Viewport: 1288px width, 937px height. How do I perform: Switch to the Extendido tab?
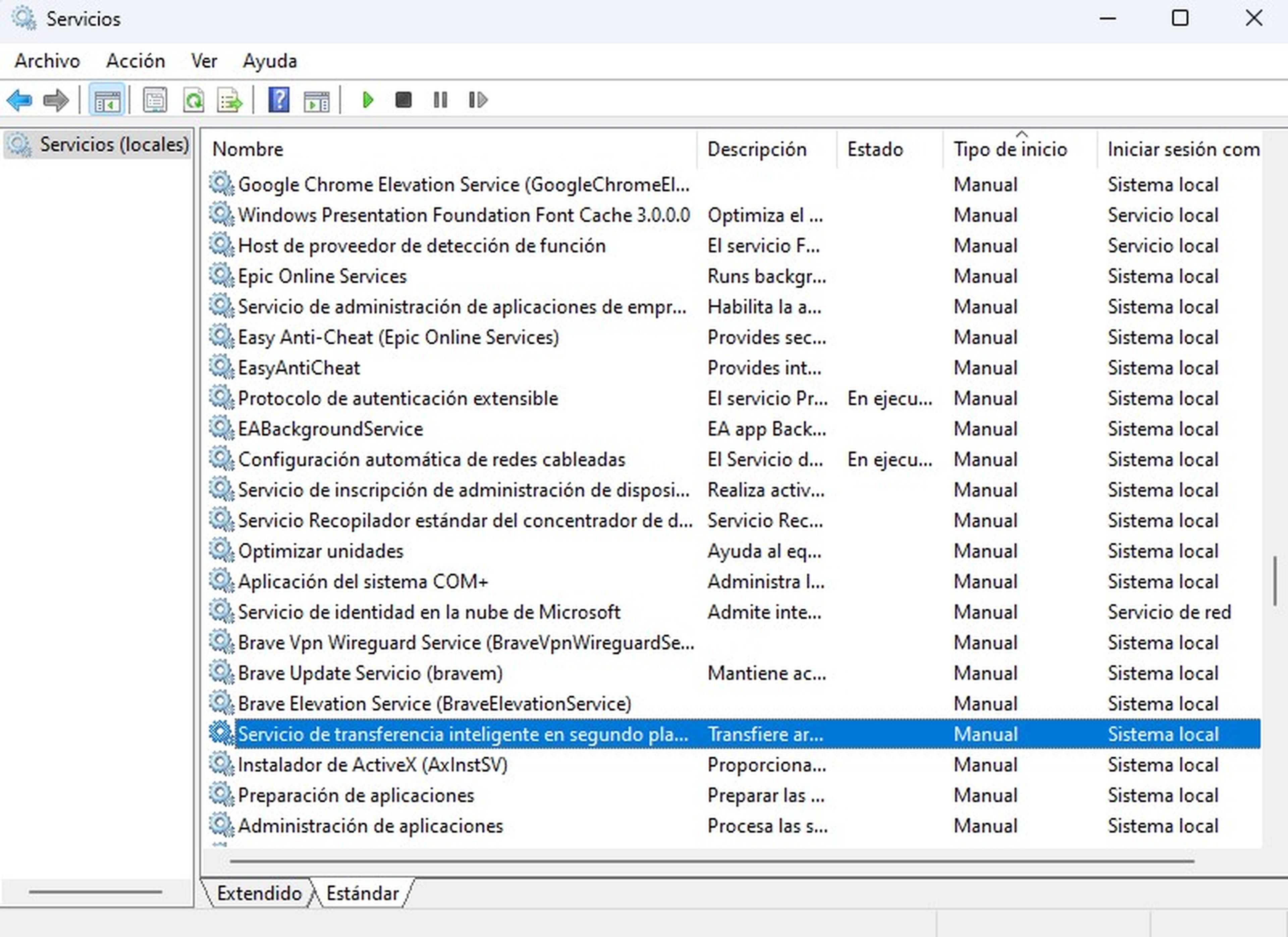[259, 893]
